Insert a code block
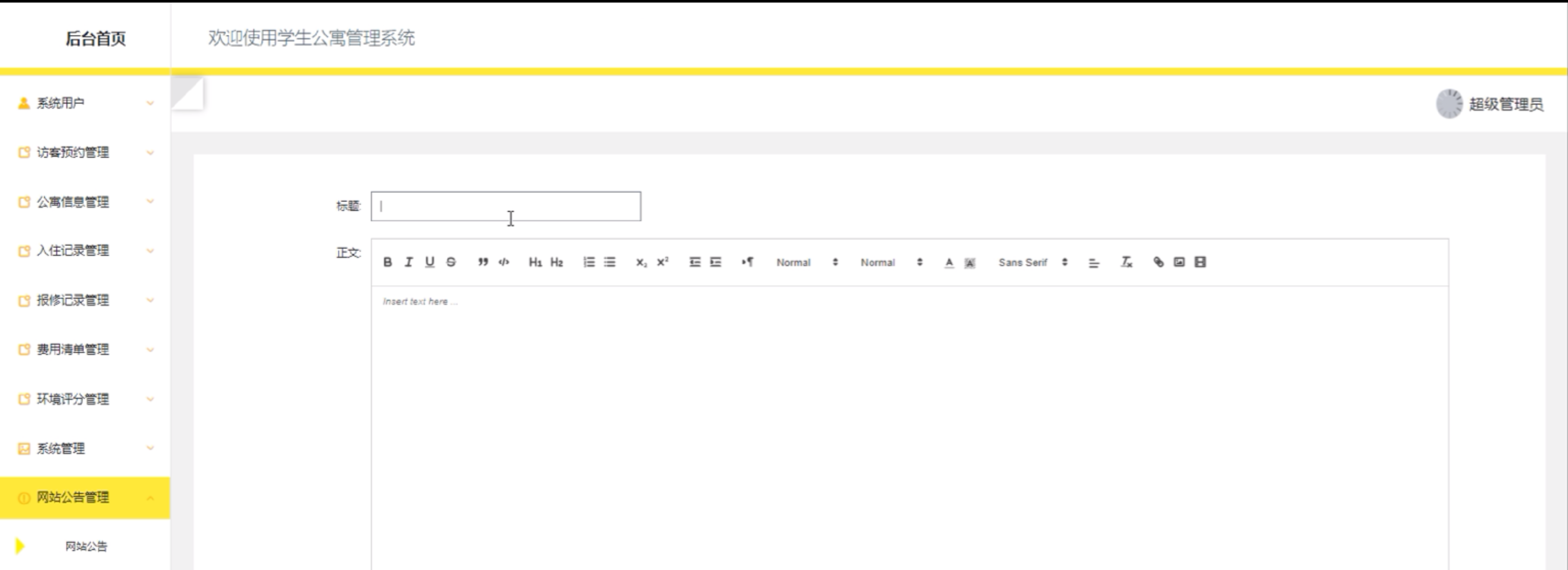The height and width of the screenshot is (570, 1568). point(504,262)
